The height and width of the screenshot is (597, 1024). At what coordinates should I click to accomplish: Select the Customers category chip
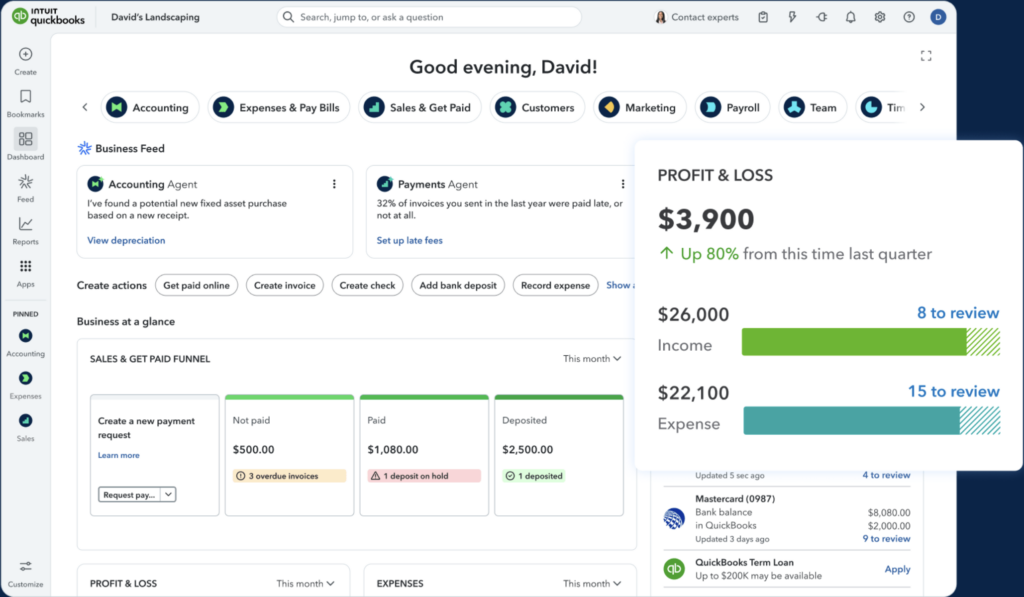[537, 108]
